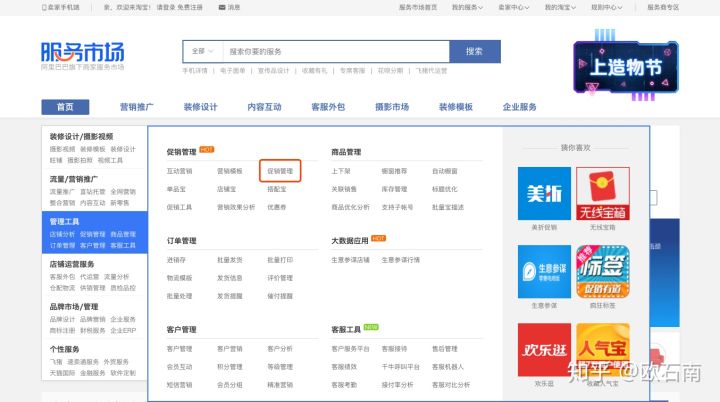This screenshot has height=402, width=720.
Task: Click the highlighted 促销管理 link
Action: [x=280, y=171]
